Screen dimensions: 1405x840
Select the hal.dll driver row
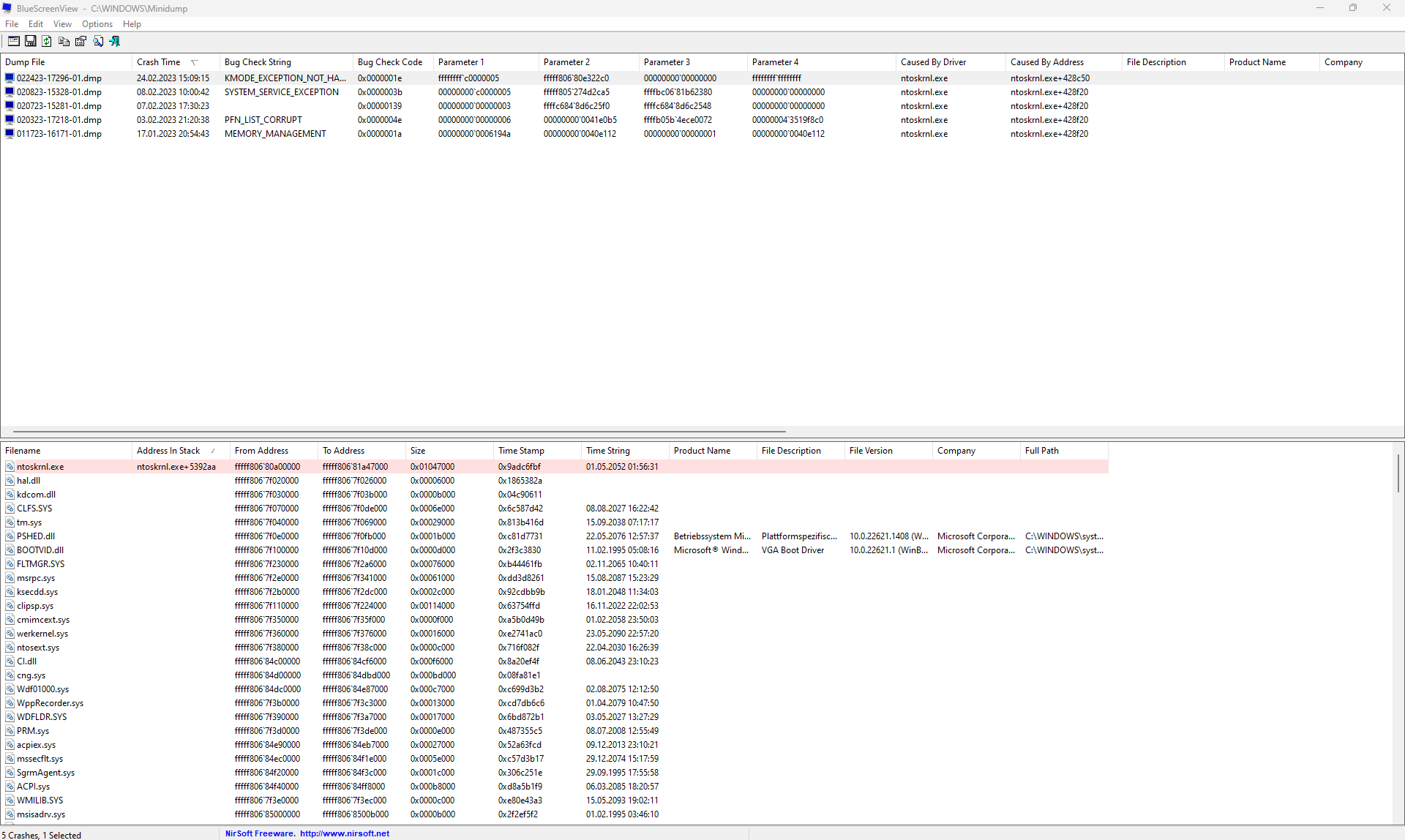(x=29, y=481)
